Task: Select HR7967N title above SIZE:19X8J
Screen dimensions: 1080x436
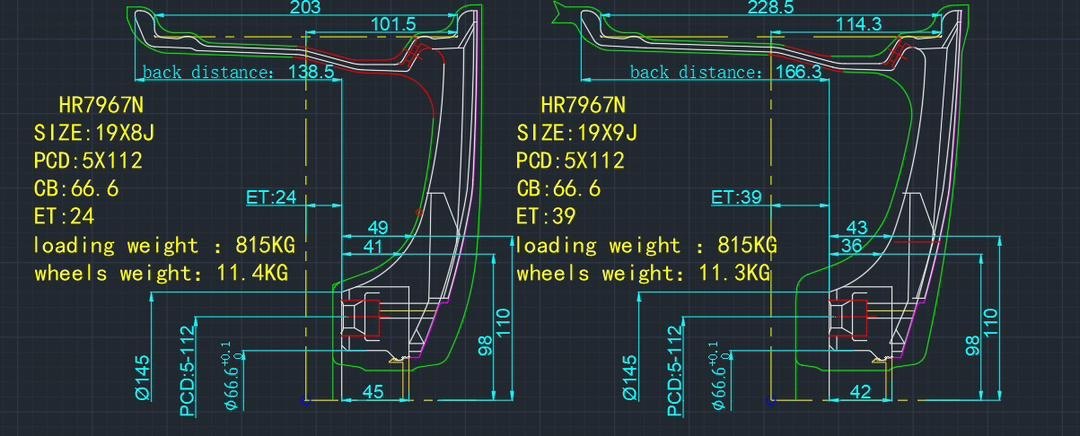Action: coord(101,105)
